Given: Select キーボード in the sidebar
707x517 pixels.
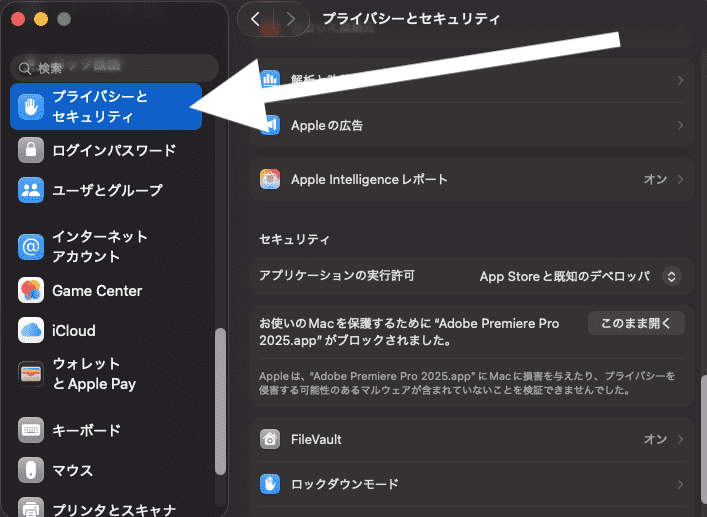Looking at the screenshot, I should tap(86, 430).
